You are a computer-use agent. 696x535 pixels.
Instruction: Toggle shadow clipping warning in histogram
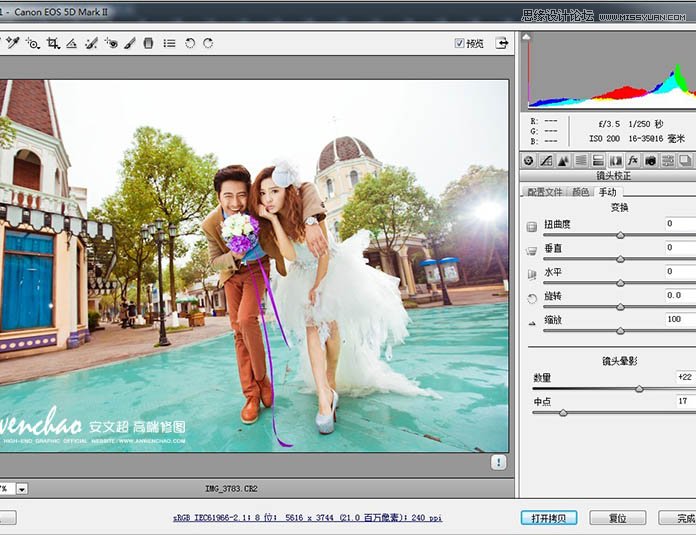point(526,37)
